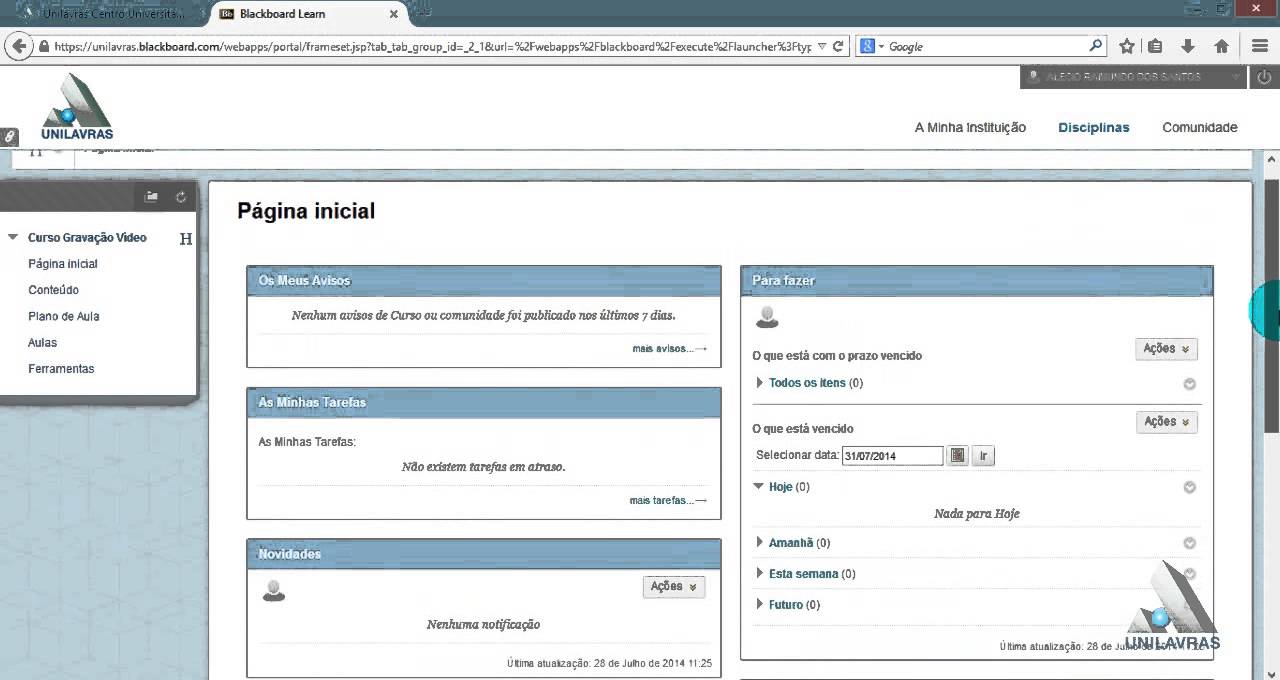Click the Novidades panel header

pos(484,554)
